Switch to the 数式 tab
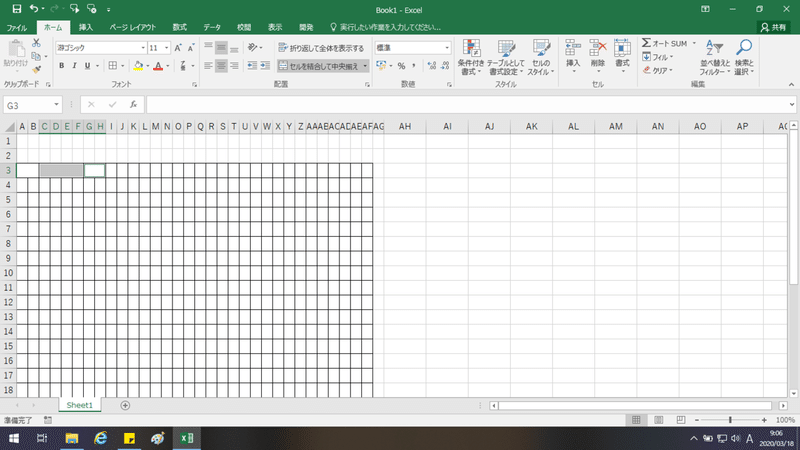Viewport: 800px width, 450px height. pyautogui.click(x=180, y=28)
